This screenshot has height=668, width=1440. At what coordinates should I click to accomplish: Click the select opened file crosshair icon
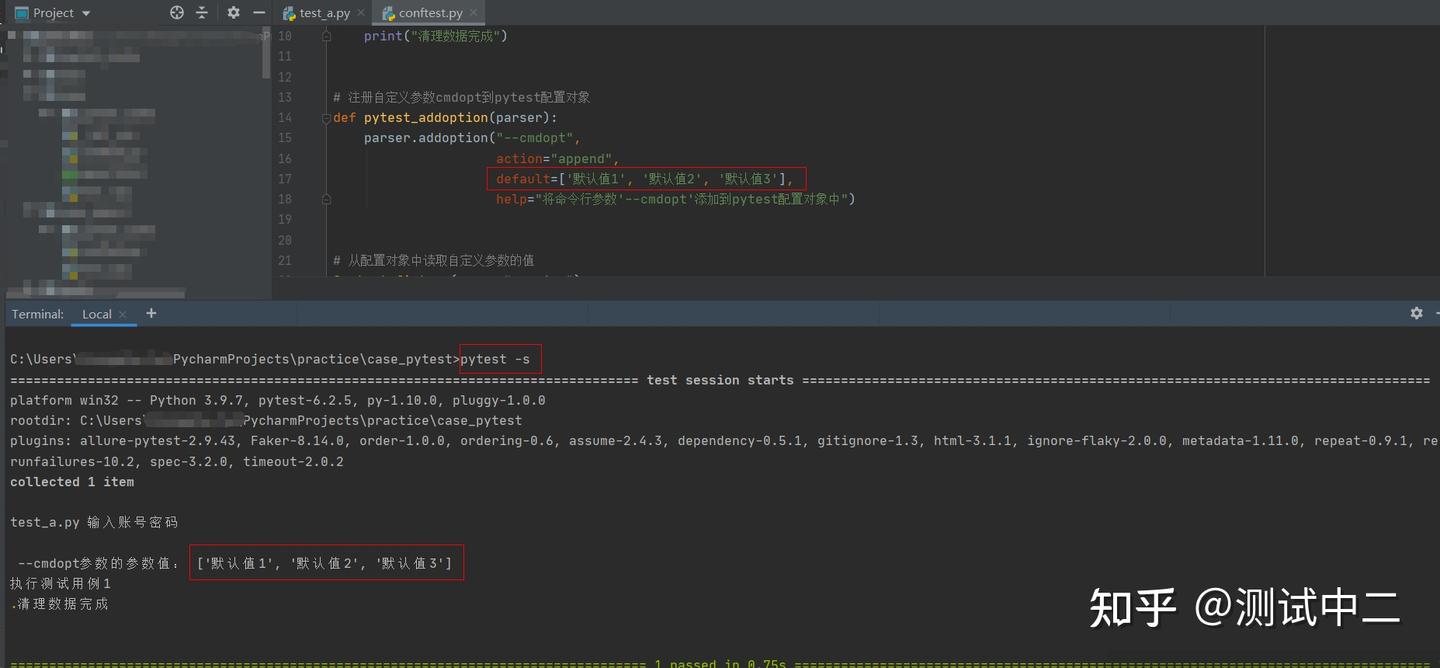coord(177,13)
